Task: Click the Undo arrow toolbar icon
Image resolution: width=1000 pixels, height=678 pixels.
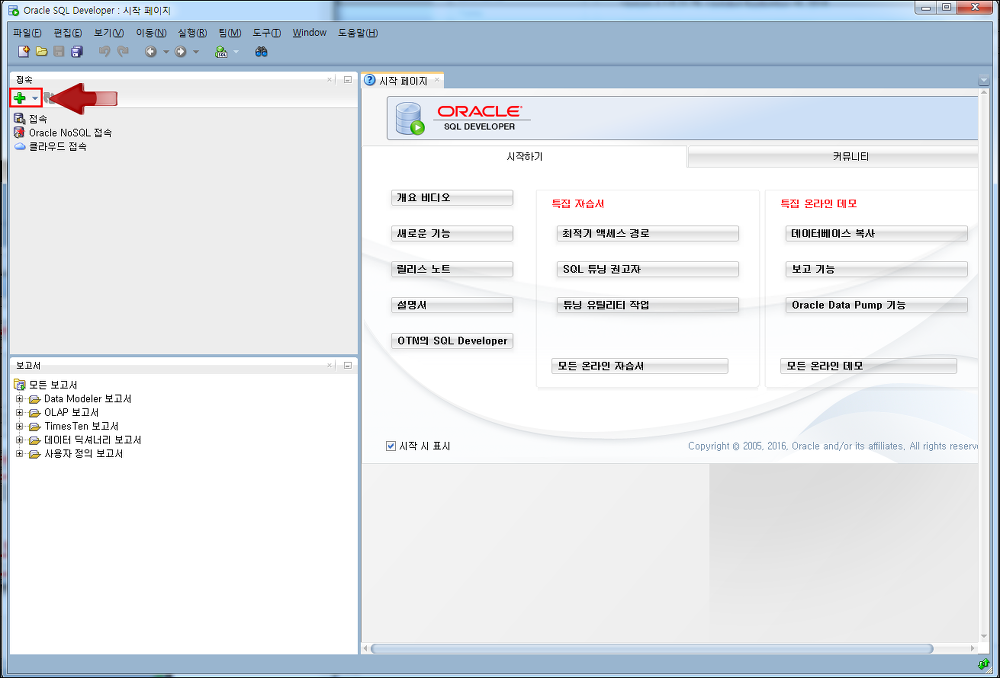Action: pos(105,52)
